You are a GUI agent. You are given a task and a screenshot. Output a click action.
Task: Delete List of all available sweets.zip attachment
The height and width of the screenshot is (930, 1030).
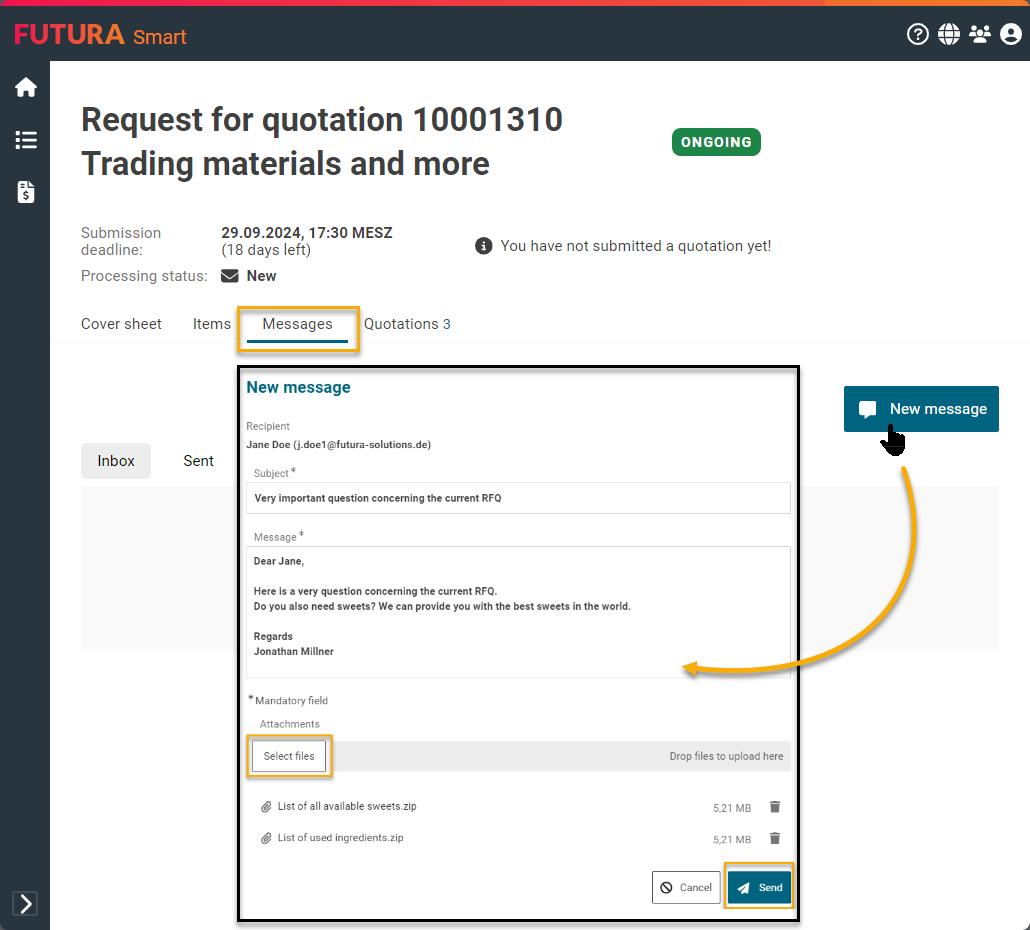click(774, 807)
